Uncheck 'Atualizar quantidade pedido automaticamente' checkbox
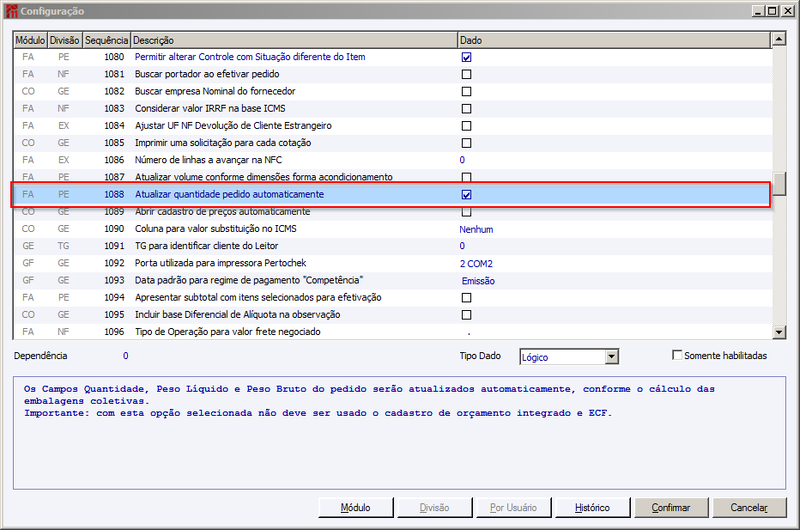800x530 pixels. click(x=466, y=195)
